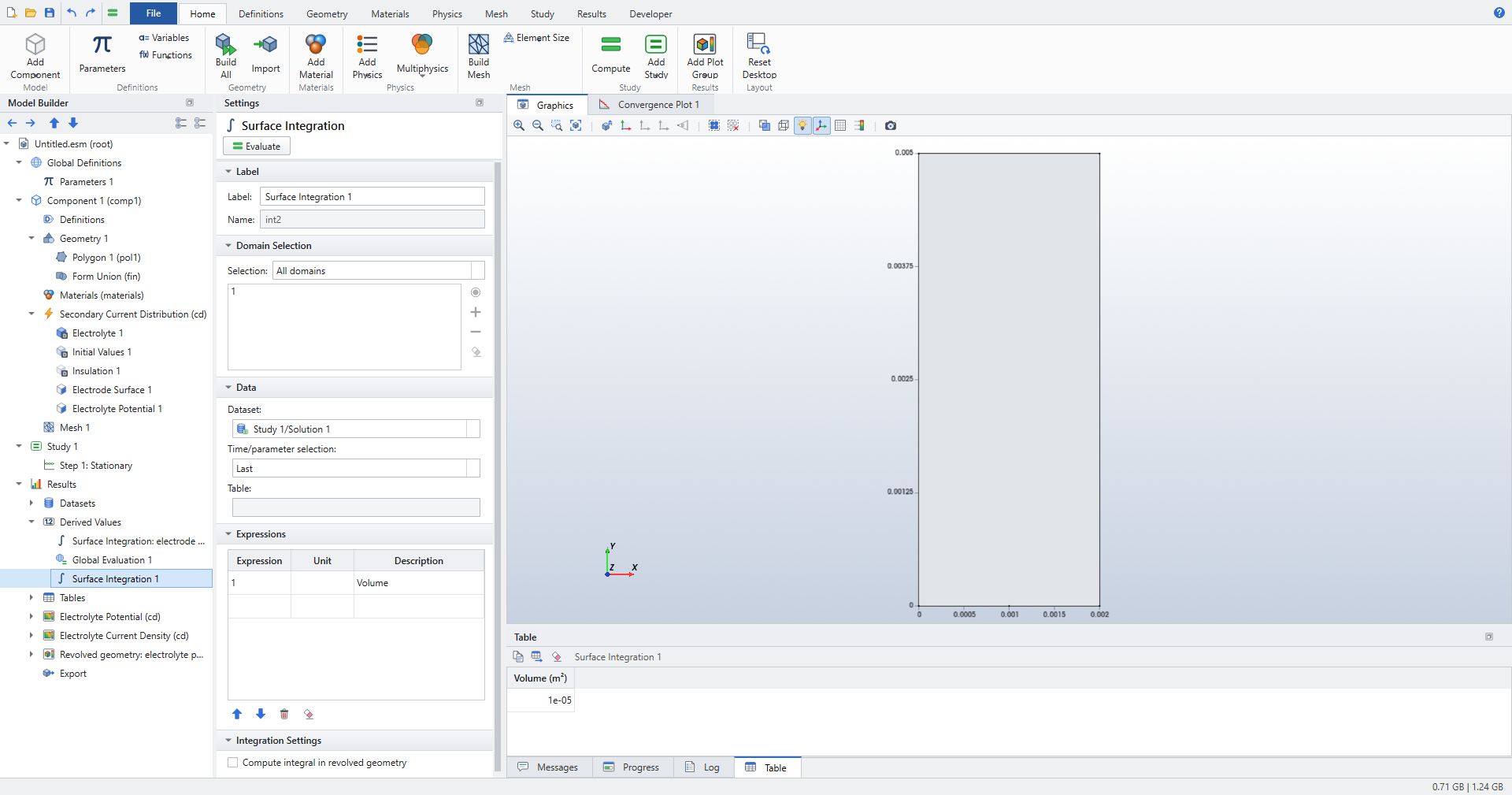Click the clear selection icon in graphics toolbar
Viewport: 1512px width, 795px height.
click(x=733, y=125)
